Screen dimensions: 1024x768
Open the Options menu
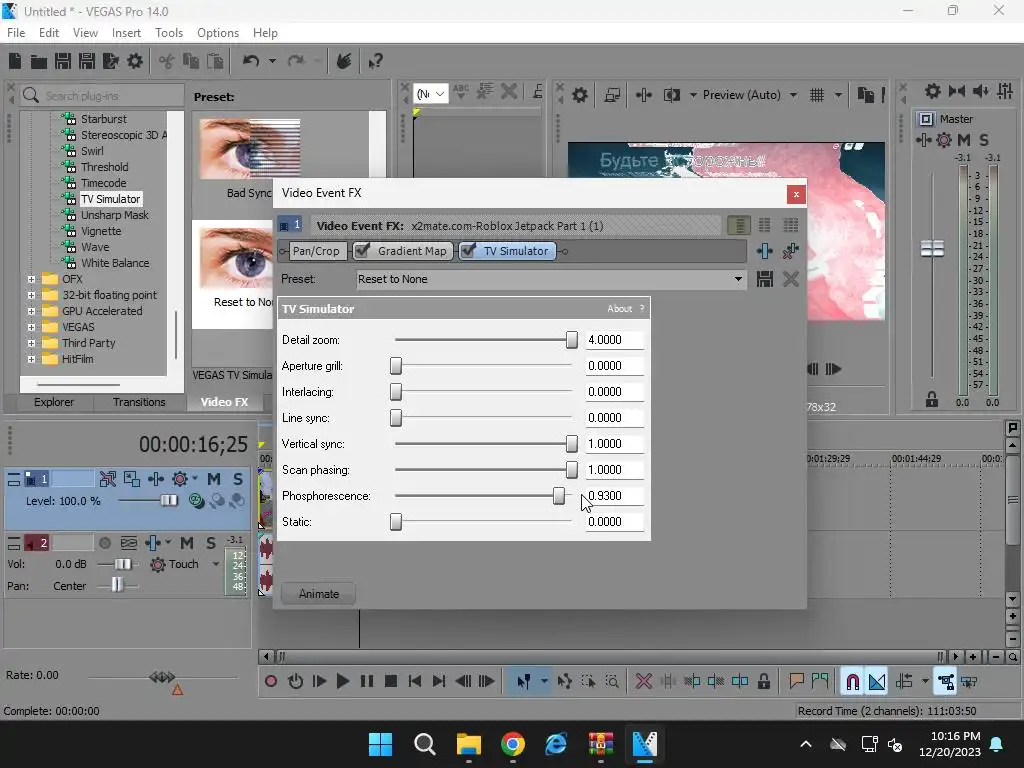[x=217, y=33]
